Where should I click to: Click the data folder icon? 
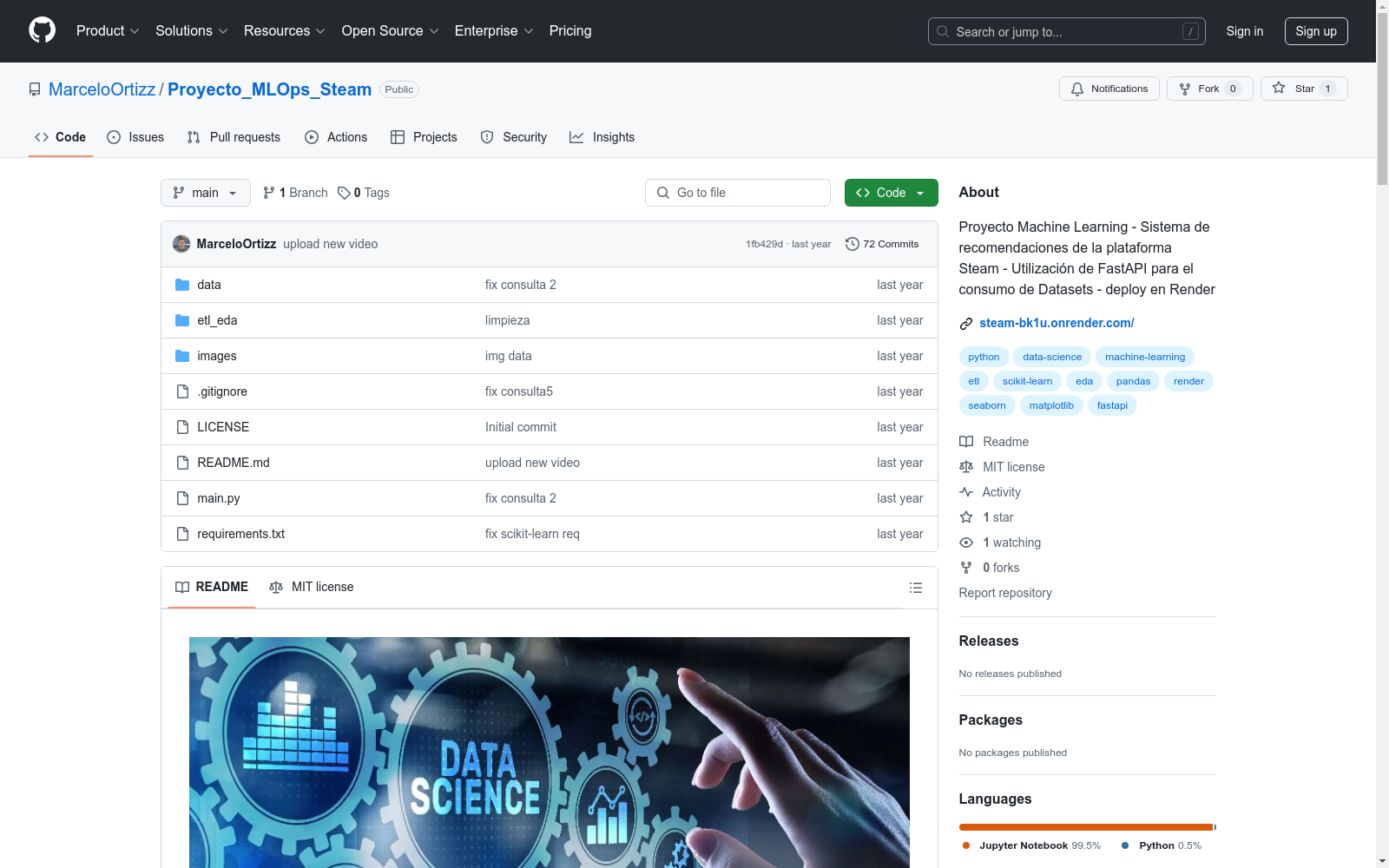tap(182, 285)
